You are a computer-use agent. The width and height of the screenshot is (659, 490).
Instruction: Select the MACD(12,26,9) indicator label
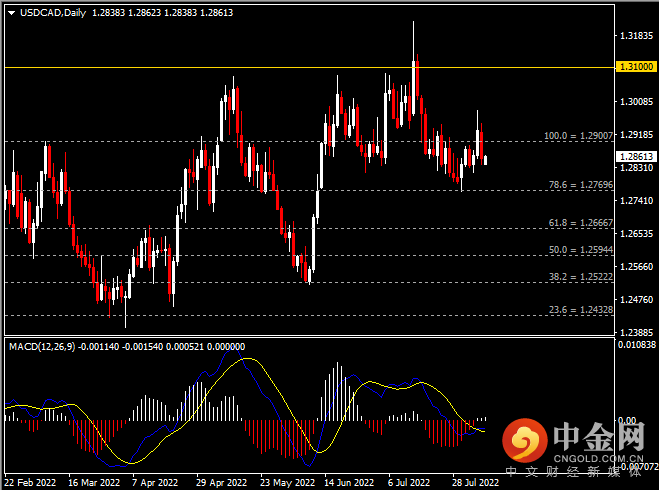(x=42, y=347)
